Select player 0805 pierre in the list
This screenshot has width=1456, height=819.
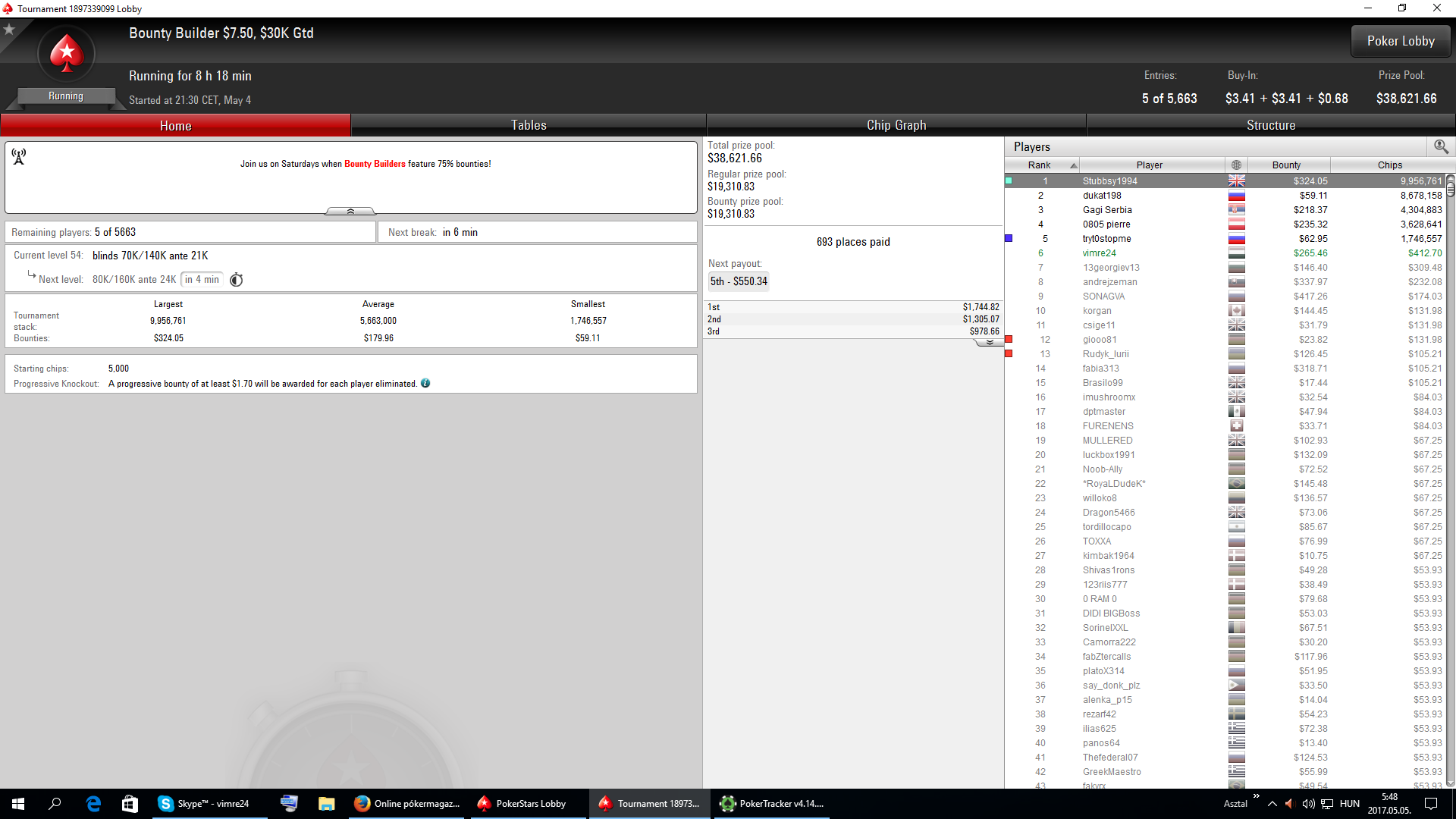pyautogui.click(x=1225, y=224)
